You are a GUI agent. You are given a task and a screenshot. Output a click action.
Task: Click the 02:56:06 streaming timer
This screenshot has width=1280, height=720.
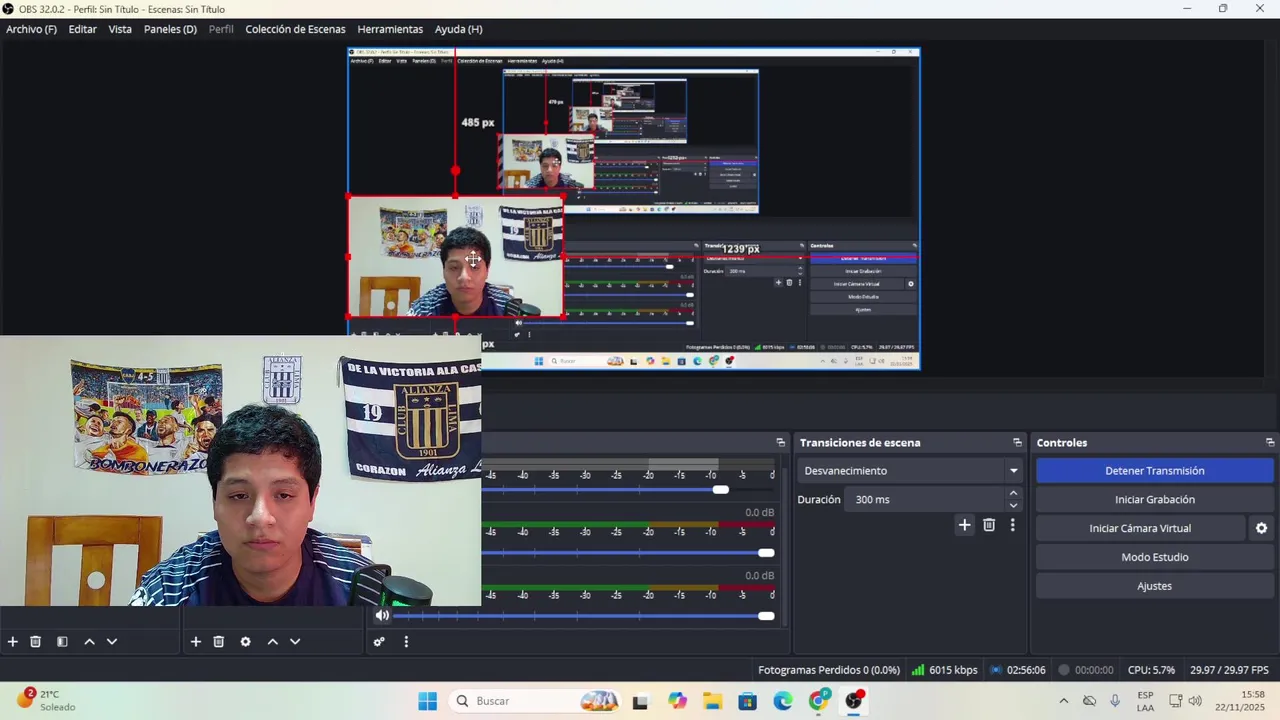[1017, 670]
